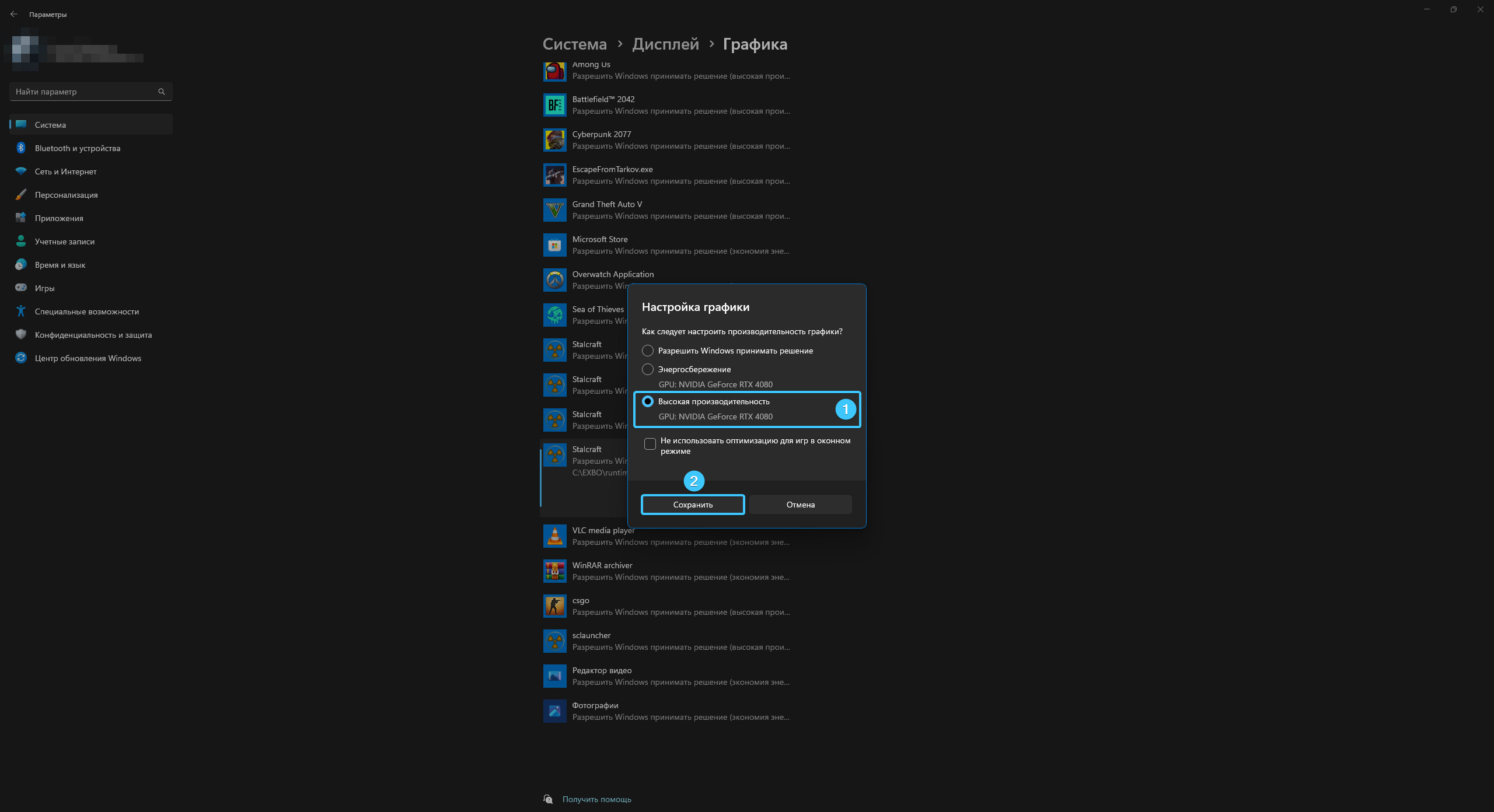Click the Найти параметр search field
The width and height of the screenshot is (1494, 812).
pos(91,92)
